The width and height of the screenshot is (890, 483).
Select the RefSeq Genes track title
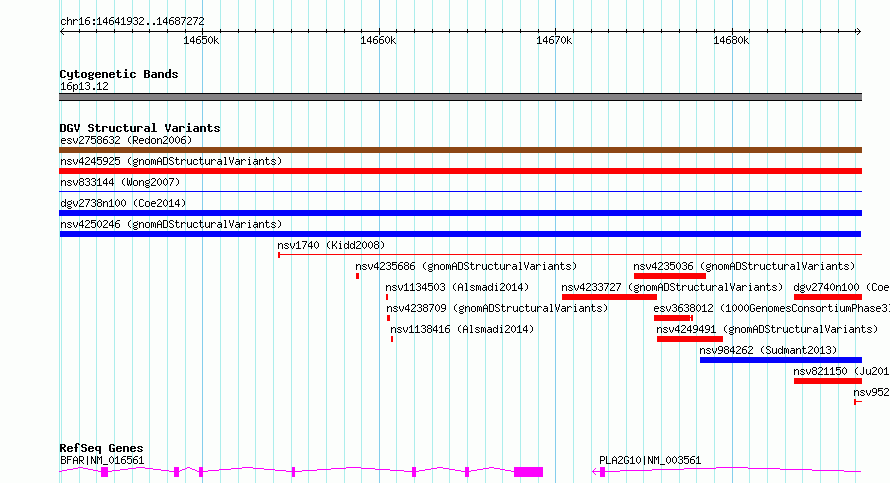101,448
